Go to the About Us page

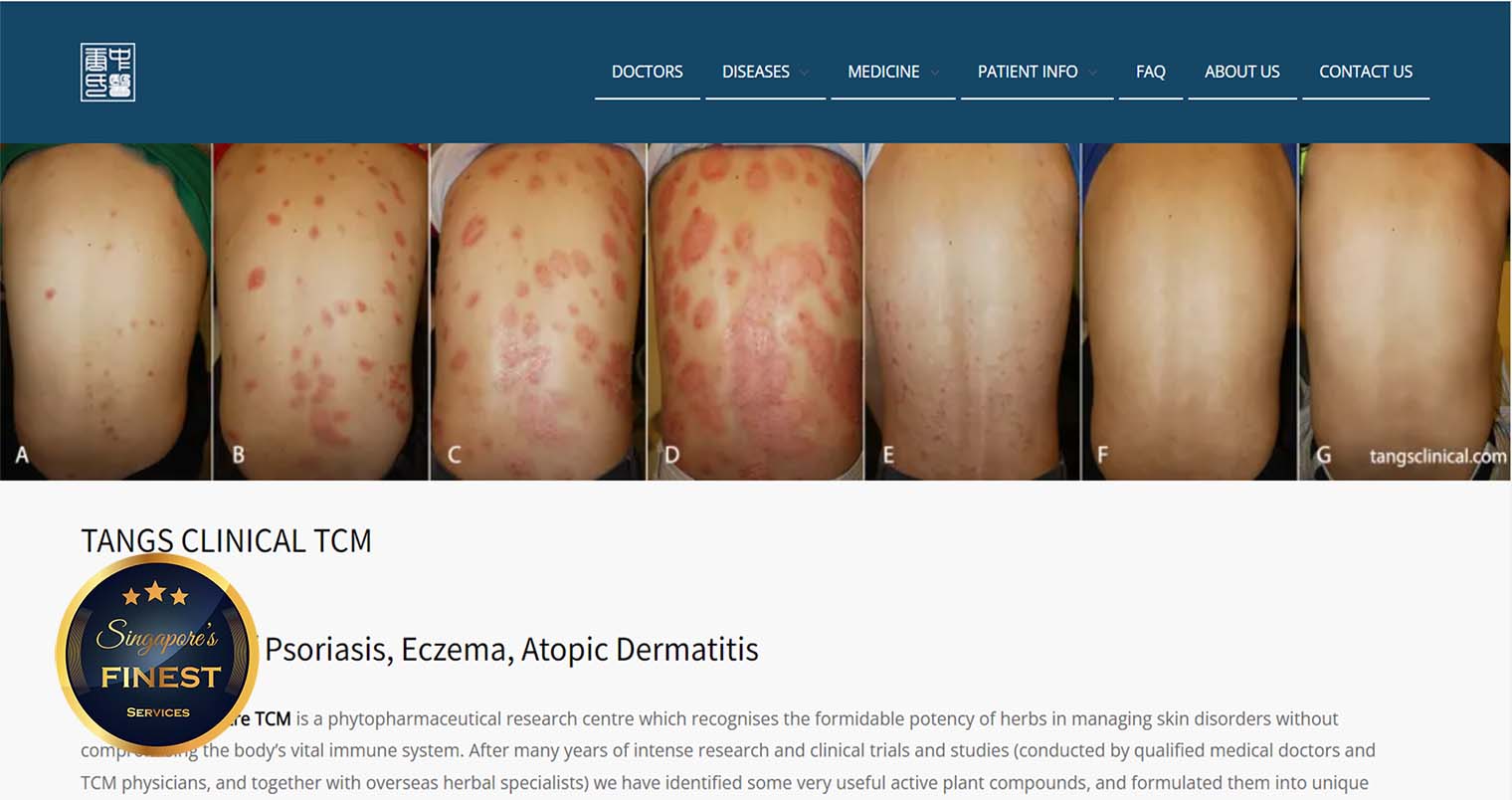click(x=1242, y=72)
